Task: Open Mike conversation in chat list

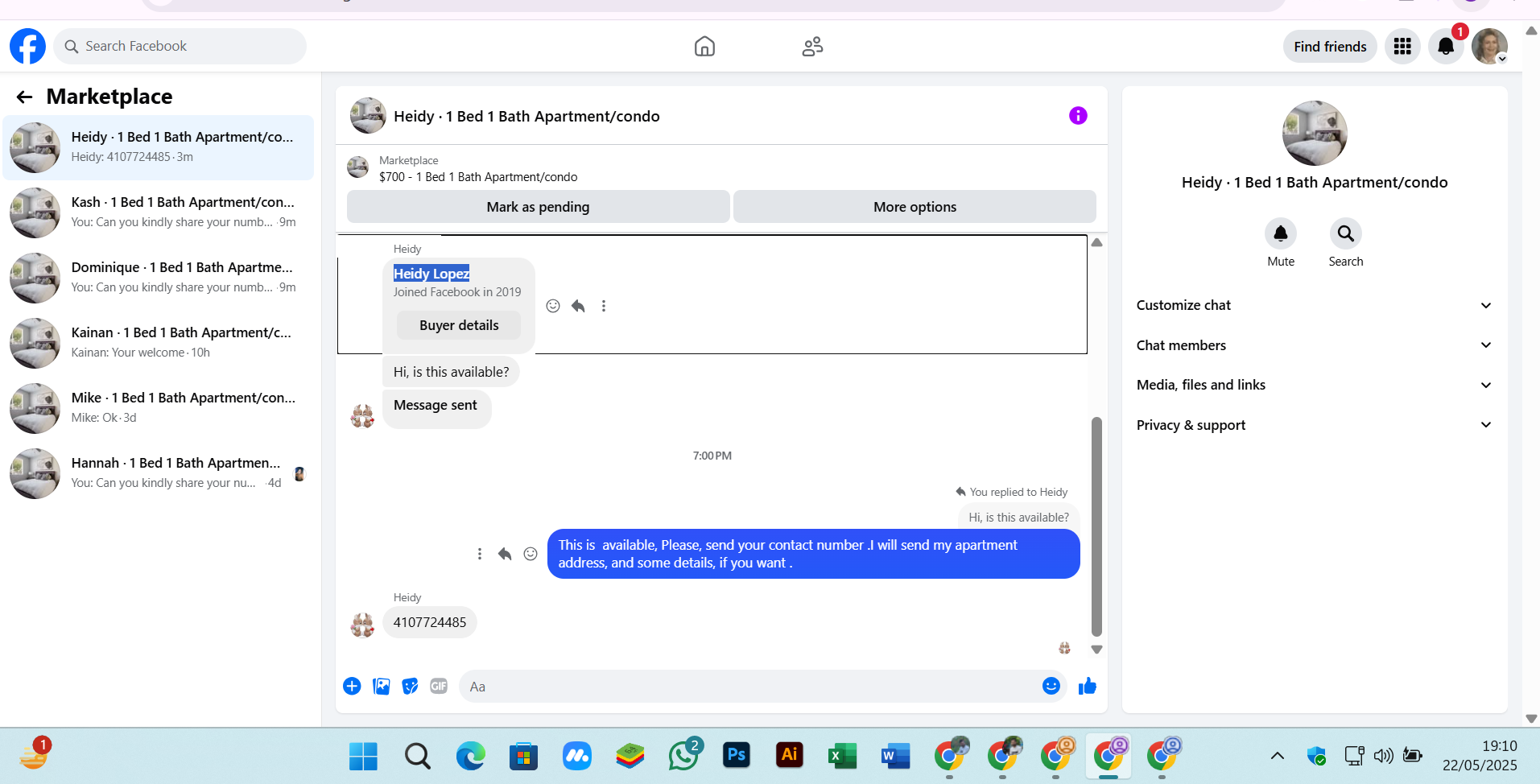Action: coord(159,408)
